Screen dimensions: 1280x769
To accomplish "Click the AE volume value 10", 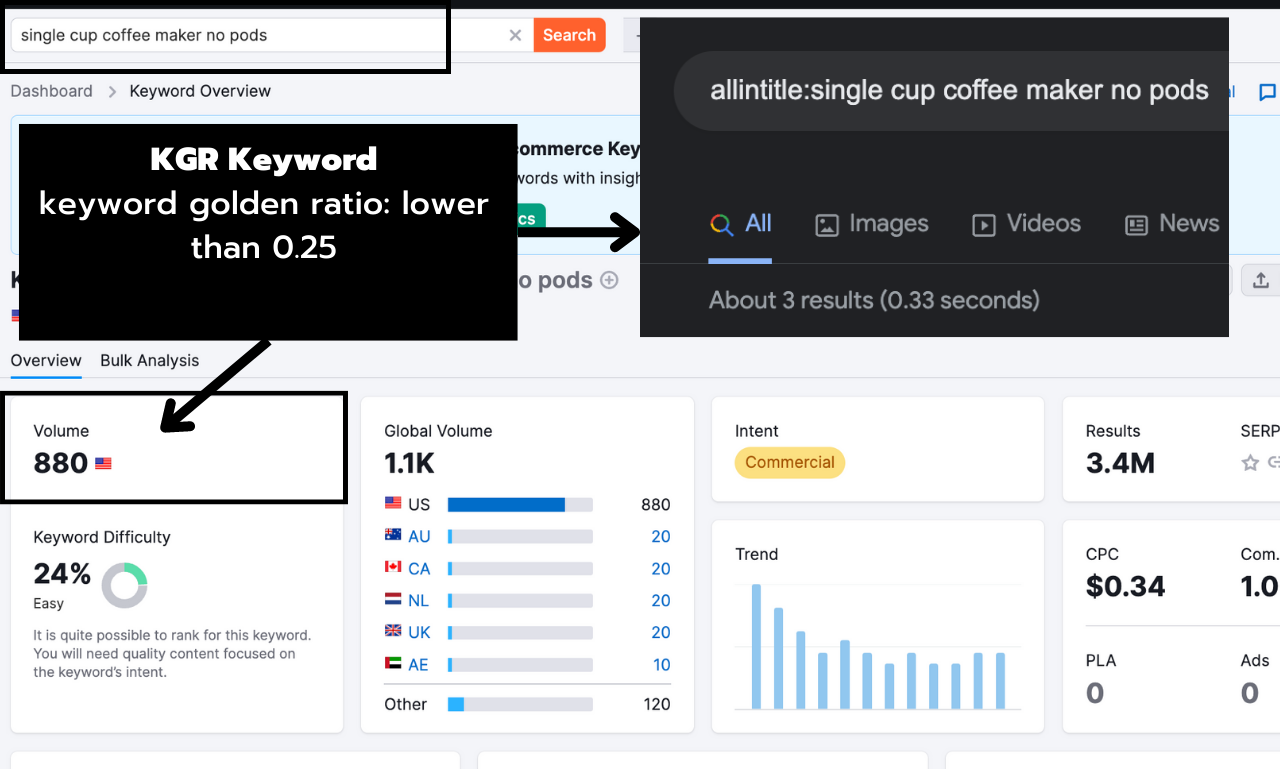I will pos(661,665).
